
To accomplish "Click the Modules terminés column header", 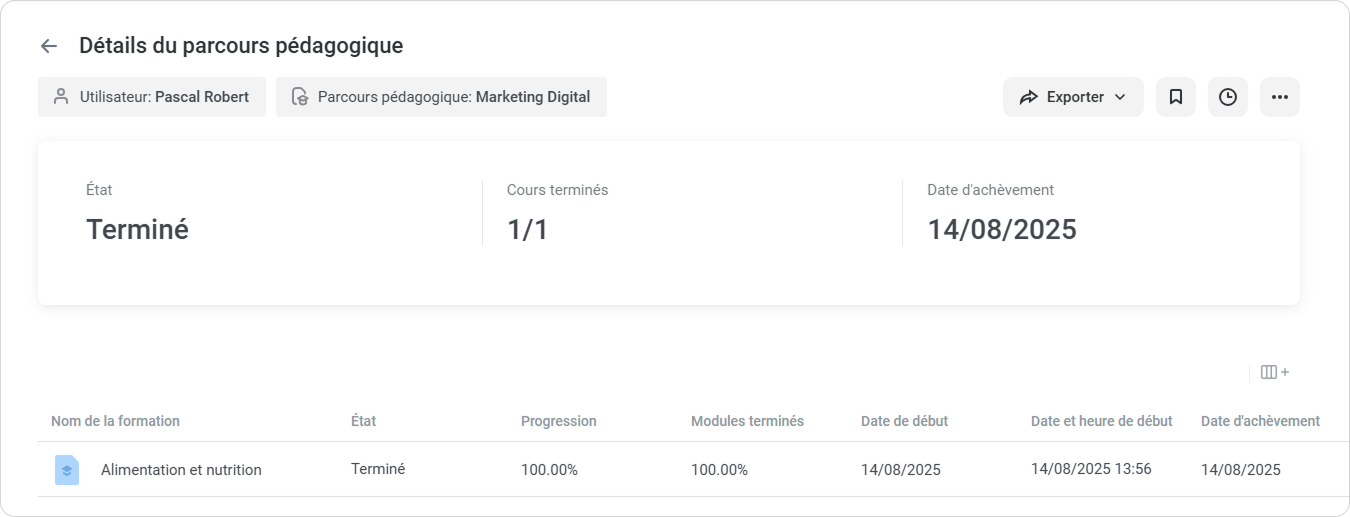I will tap(747, 421).
